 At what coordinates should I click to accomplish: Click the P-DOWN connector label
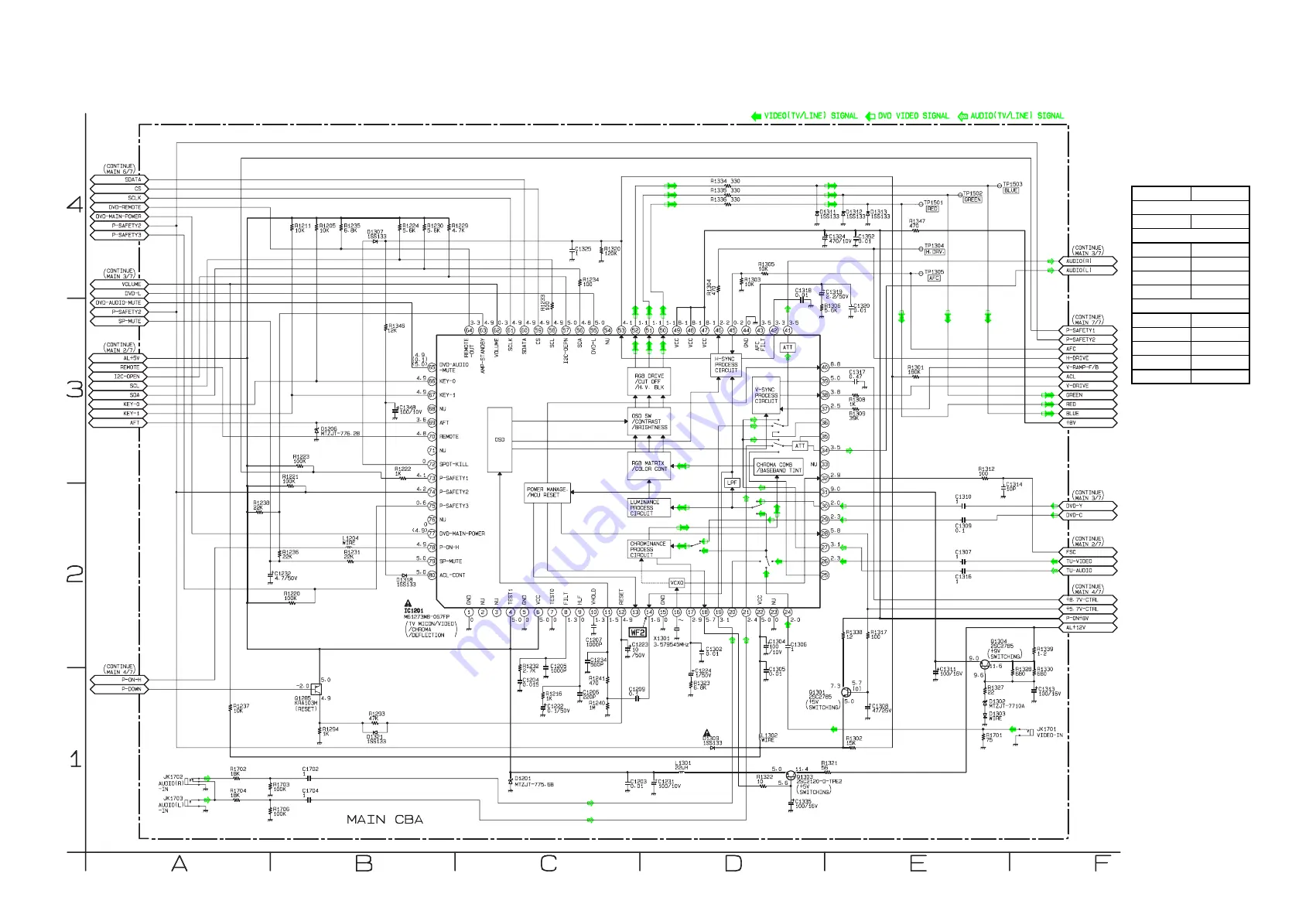132,689
